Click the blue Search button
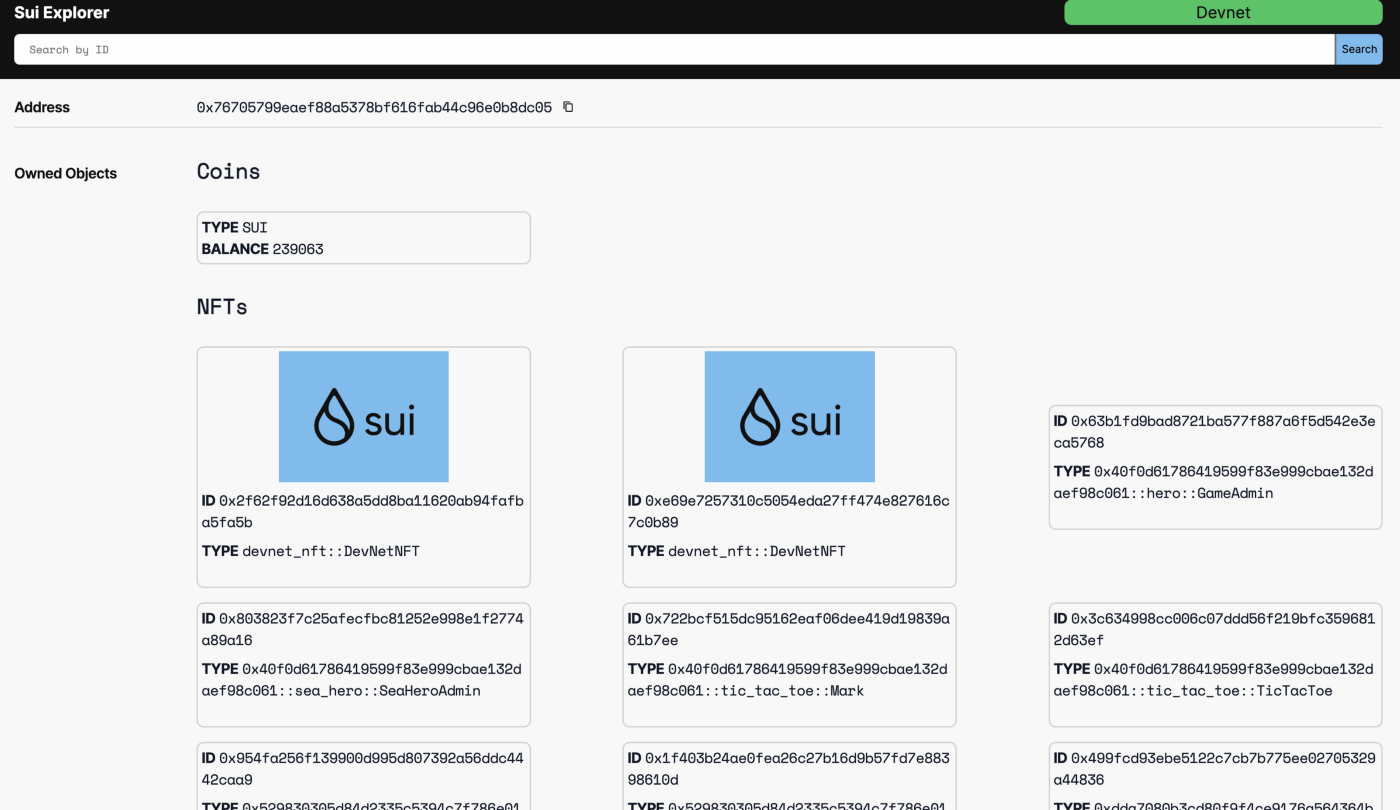 pos(1359,49)
